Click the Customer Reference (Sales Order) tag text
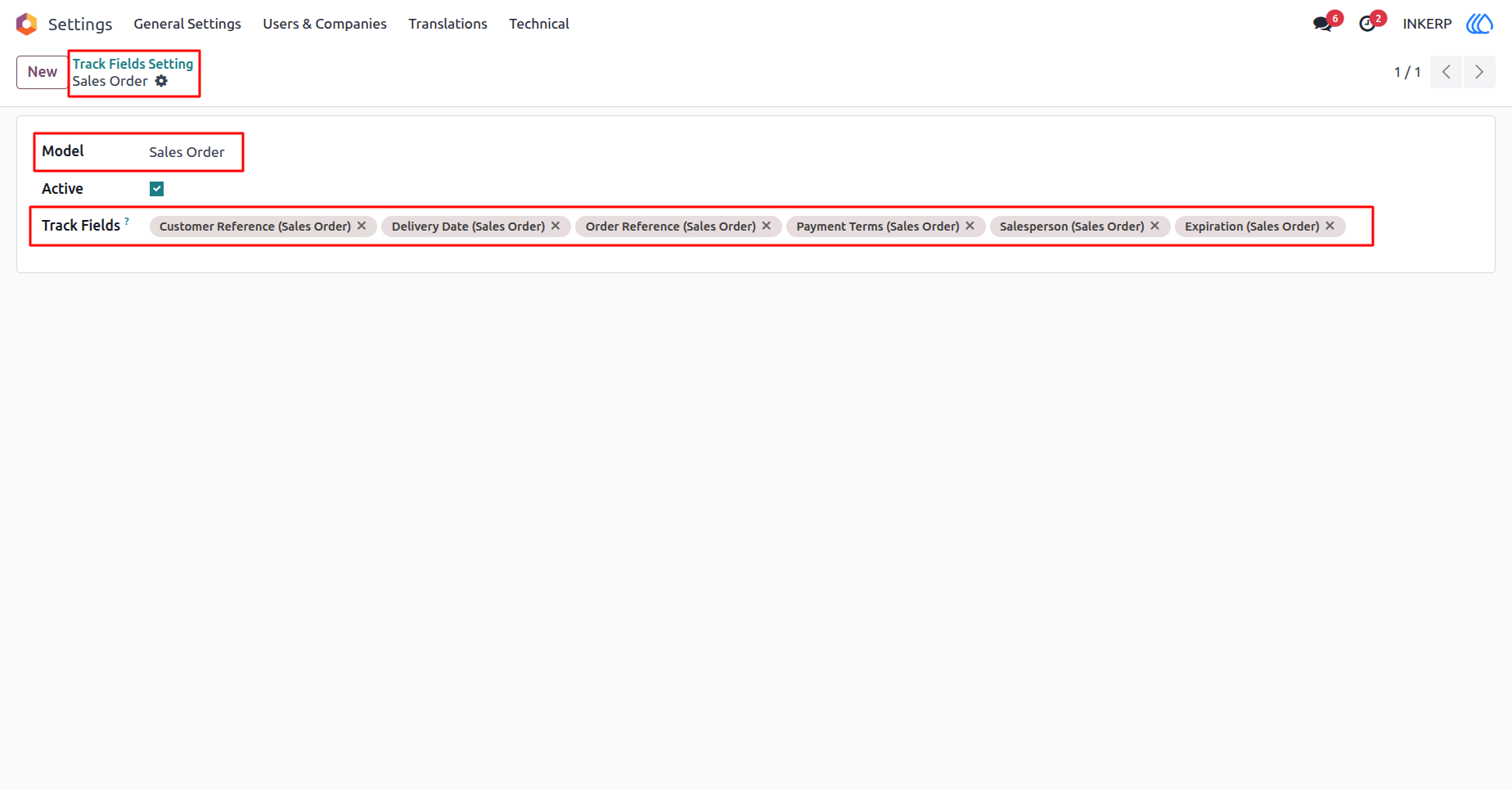Viewport: 1512px width, 790px height. (255, 227)
